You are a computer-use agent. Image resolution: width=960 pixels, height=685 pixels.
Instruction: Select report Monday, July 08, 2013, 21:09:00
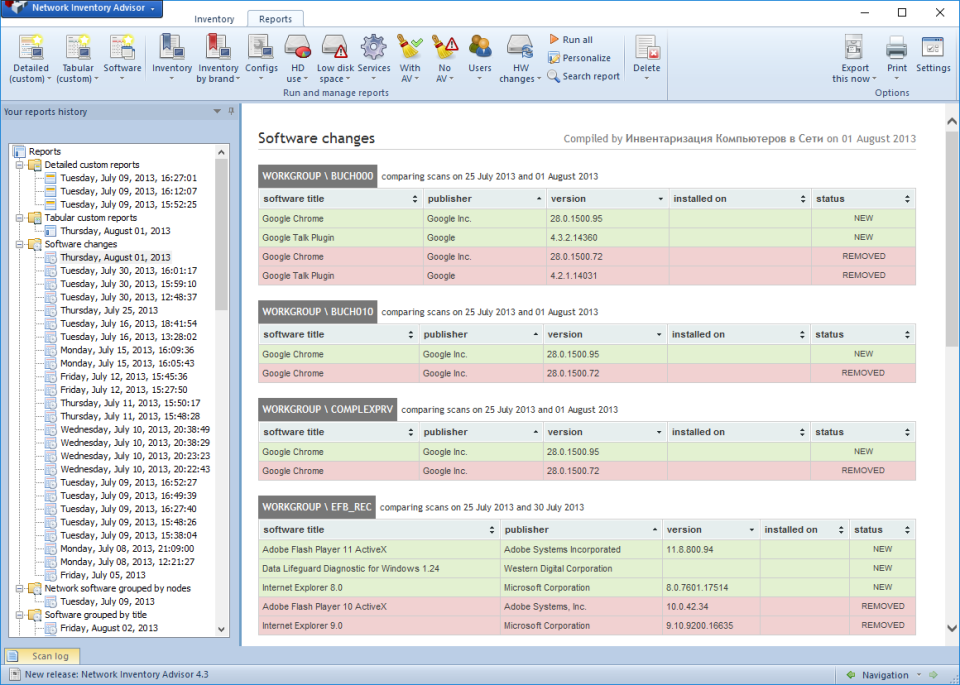click(x=127, y=549)
